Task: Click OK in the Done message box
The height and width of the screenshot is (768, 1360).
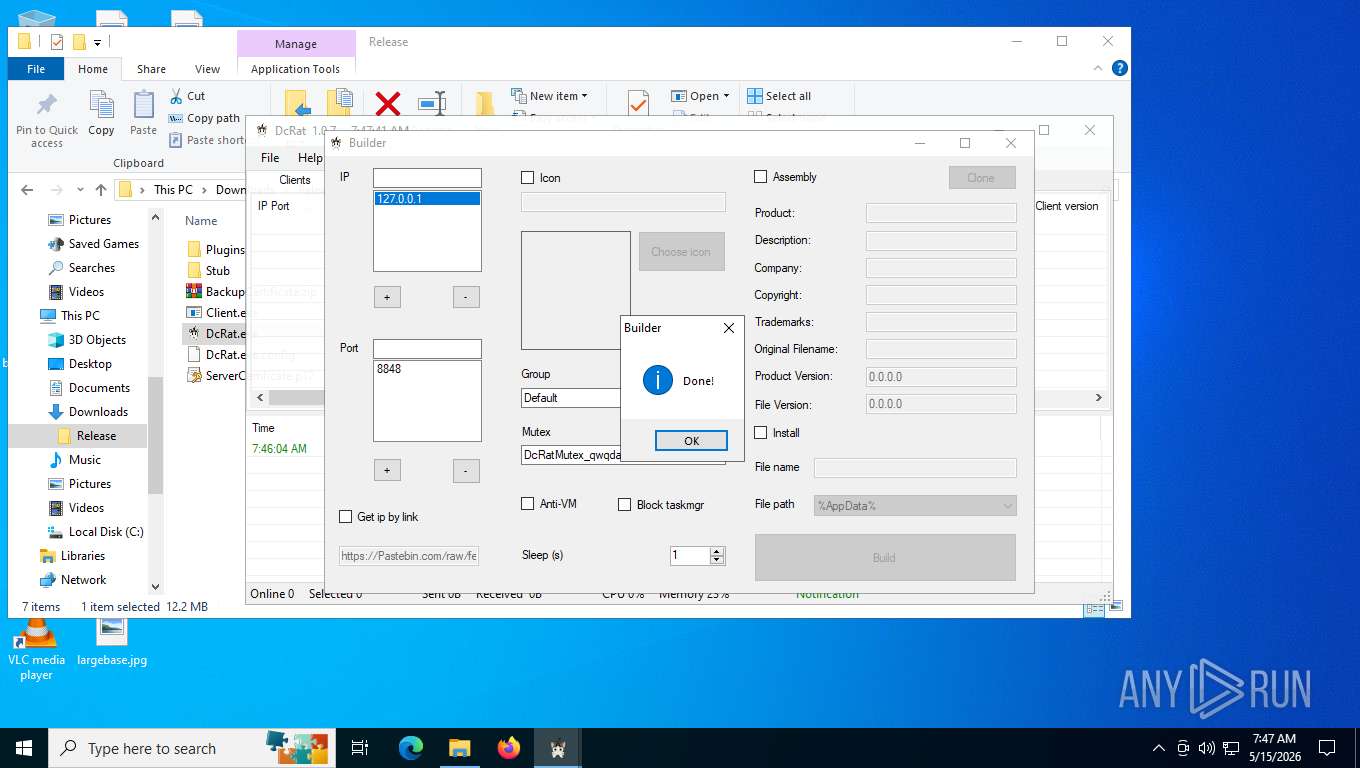Action: click(691, 441)
